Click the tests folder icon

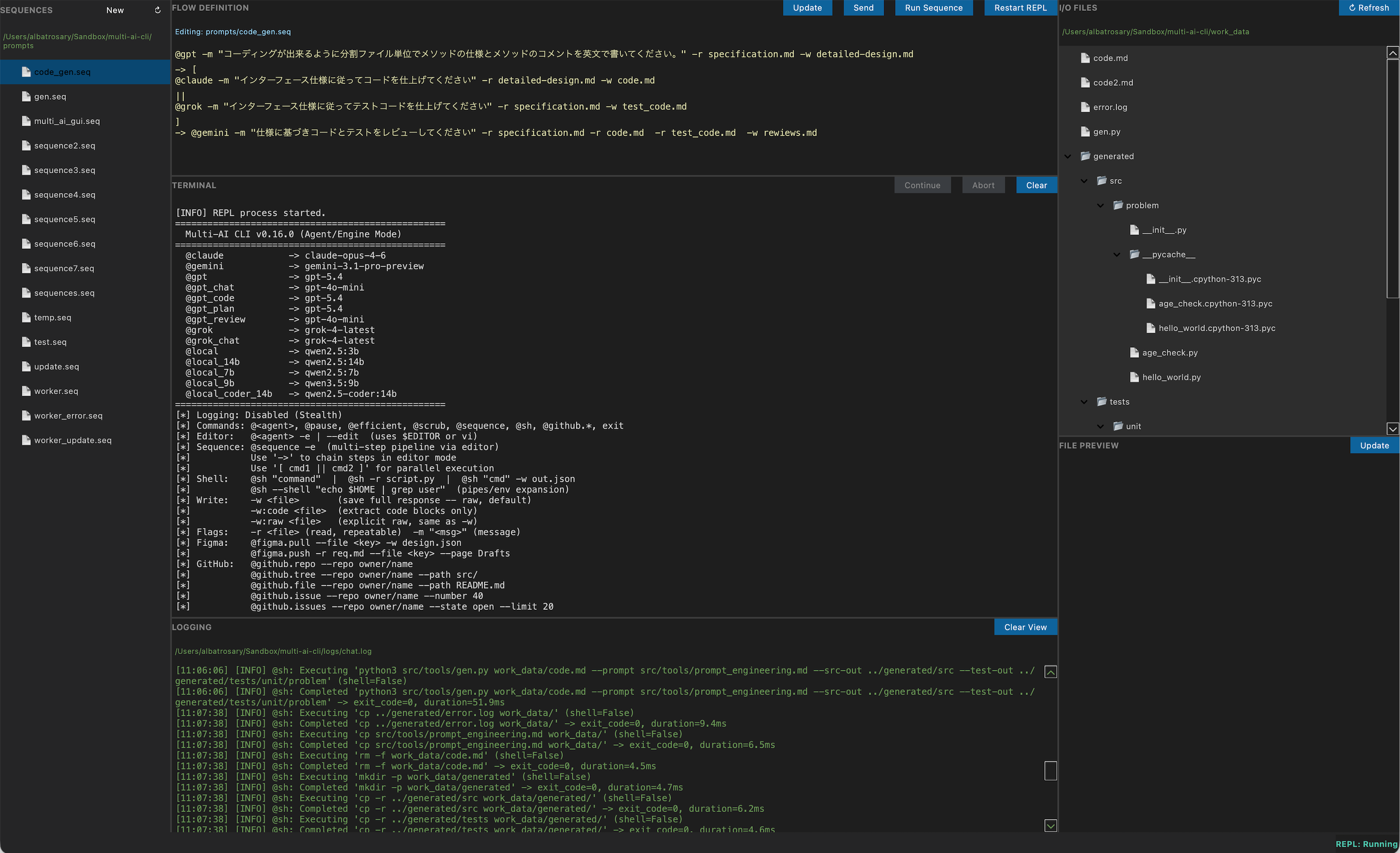(x=1102, y=402)
